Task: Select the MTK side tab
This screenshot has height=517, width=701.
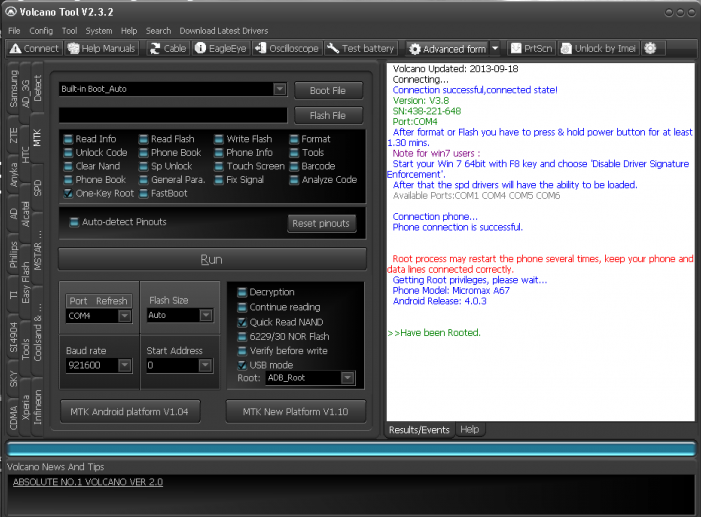Action: [x=37, y=137]
